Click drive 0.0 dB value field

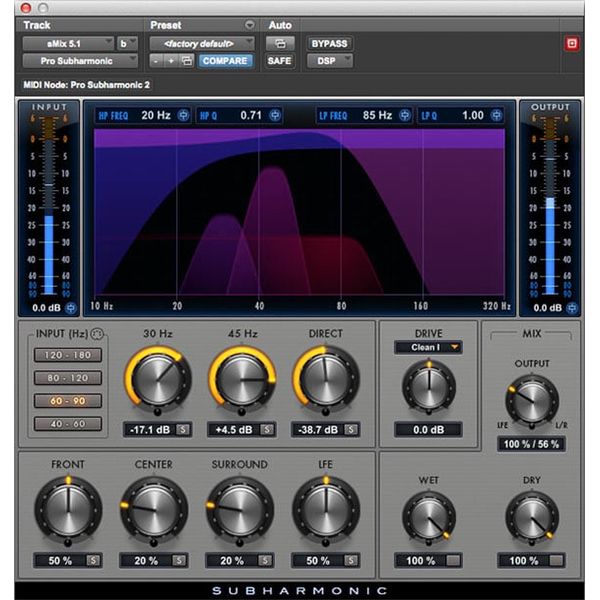pyautogui.click(x=428, y=430)
